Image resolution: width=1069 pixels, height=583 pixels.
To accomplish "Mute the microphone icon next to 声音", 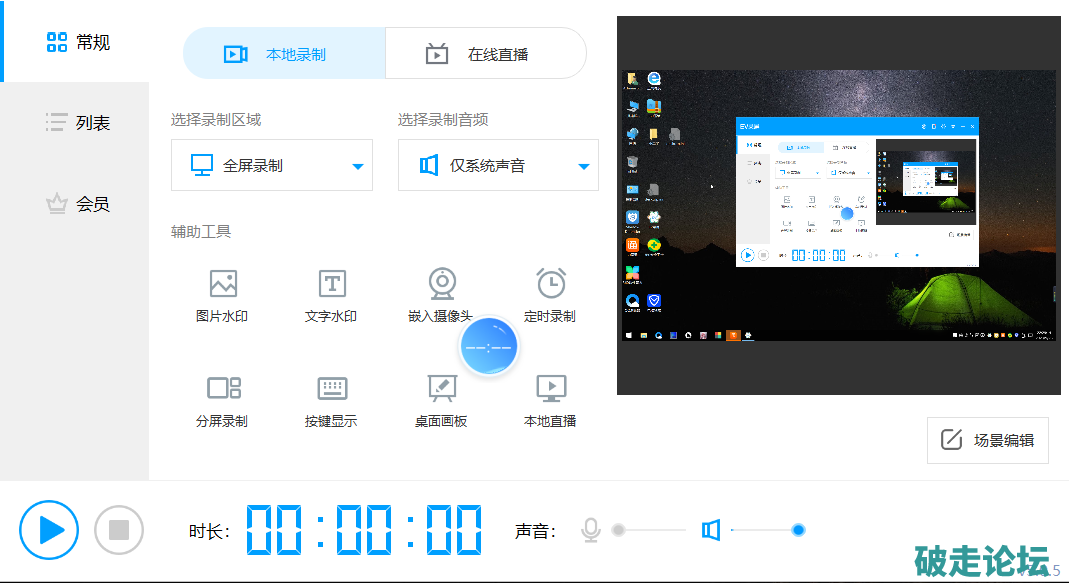I will click(x=591, y=530).
